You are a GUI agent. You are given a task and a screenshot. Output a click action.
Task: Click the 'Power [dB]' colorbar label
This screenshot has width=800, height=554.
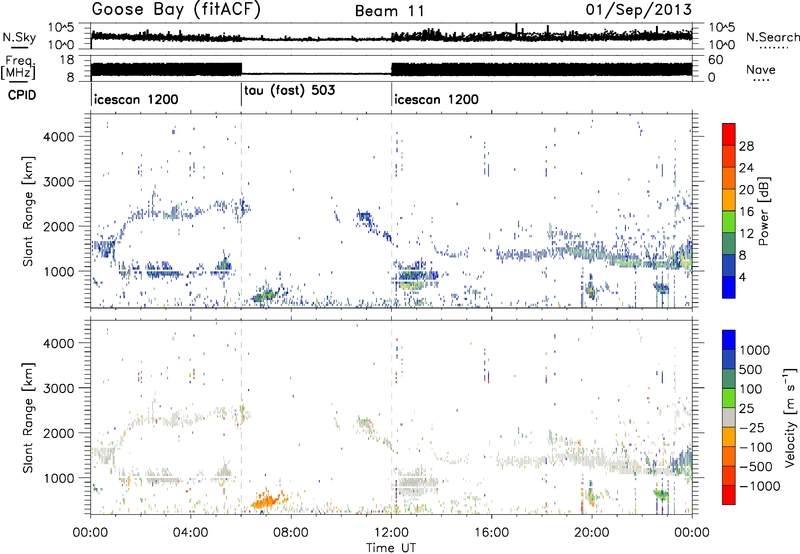(763, 211)
